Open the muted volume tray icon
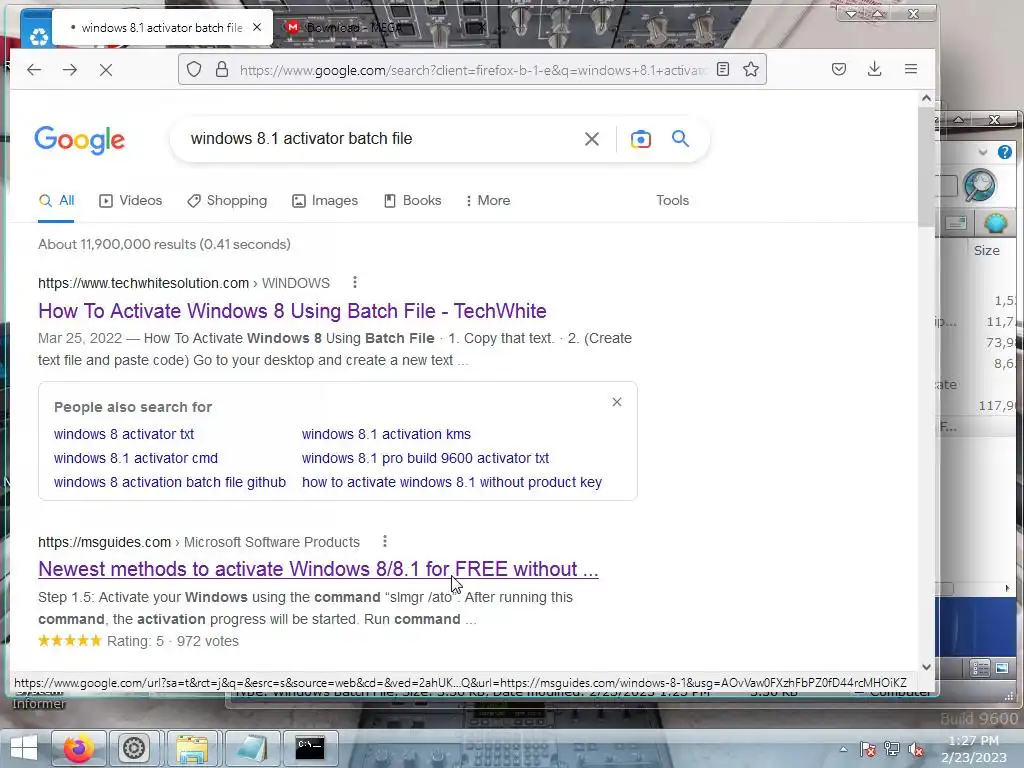The width and height of the screenshot is (1024, 768). point(916,750)
